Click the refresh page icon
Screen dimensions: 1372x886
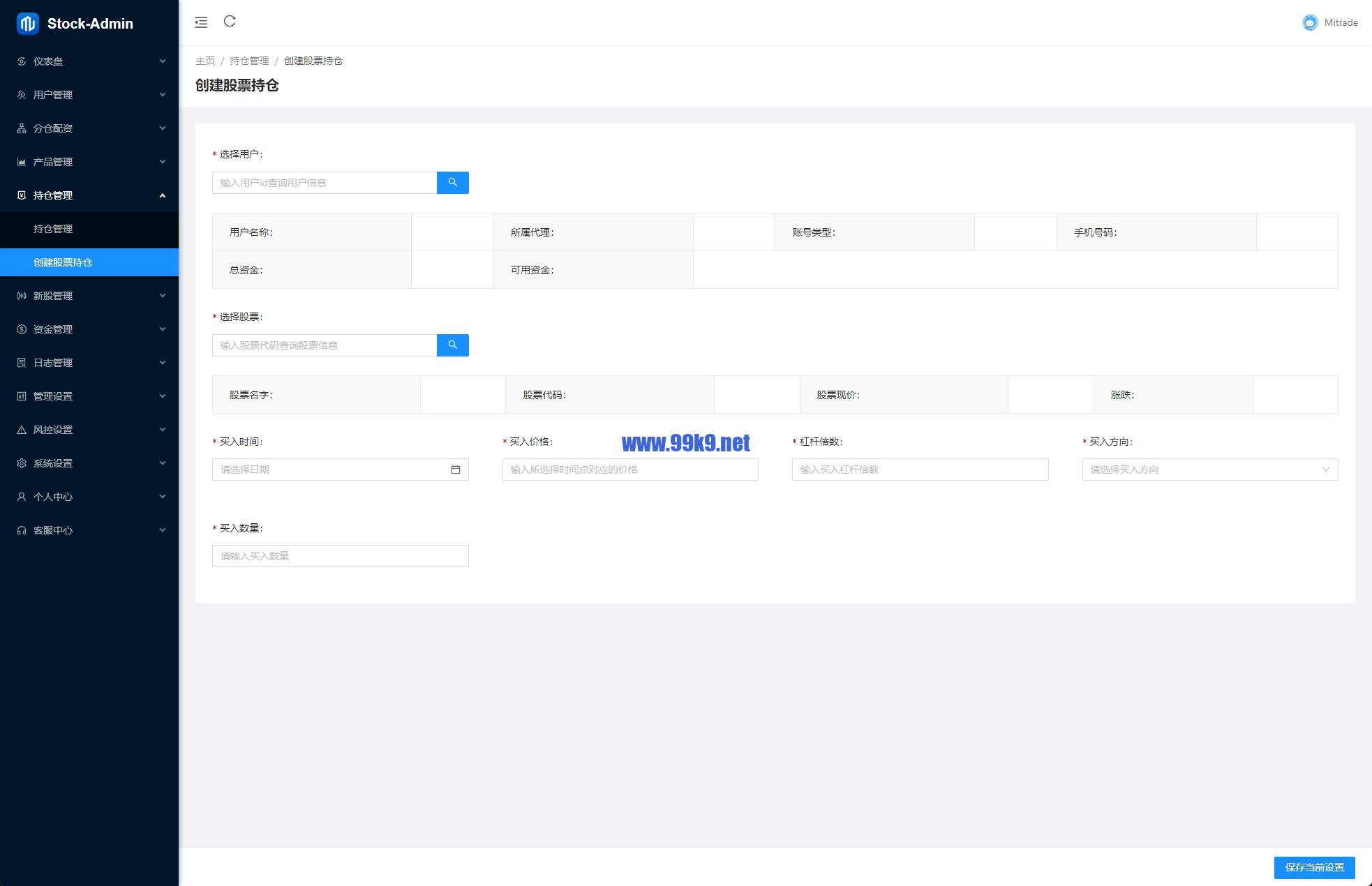tap(230, 21)
